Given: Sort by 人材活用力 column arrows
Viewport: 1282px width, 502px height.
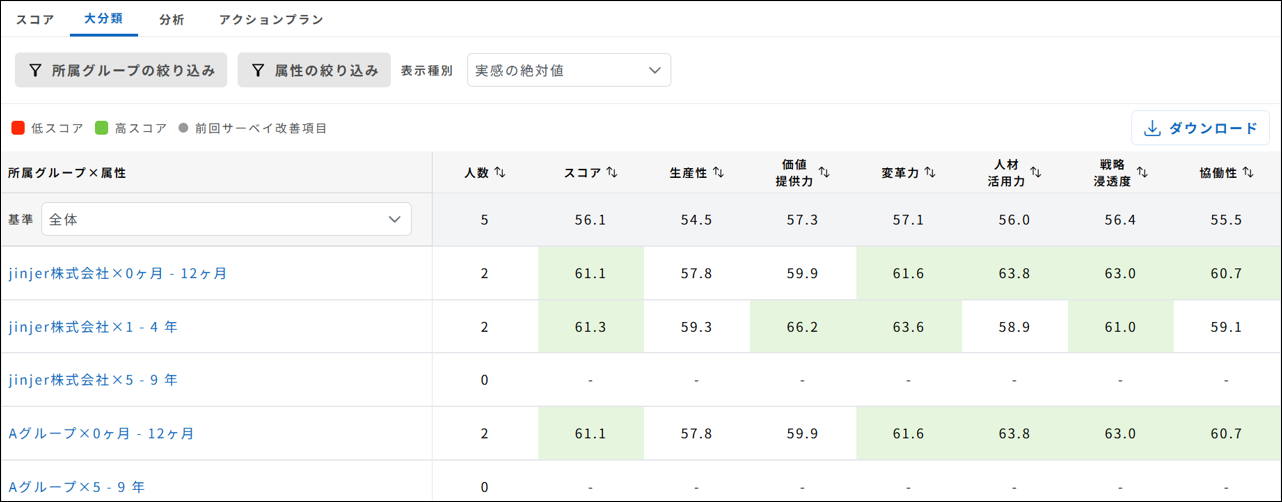Looking at the screenshot, I should [1035, 173].
